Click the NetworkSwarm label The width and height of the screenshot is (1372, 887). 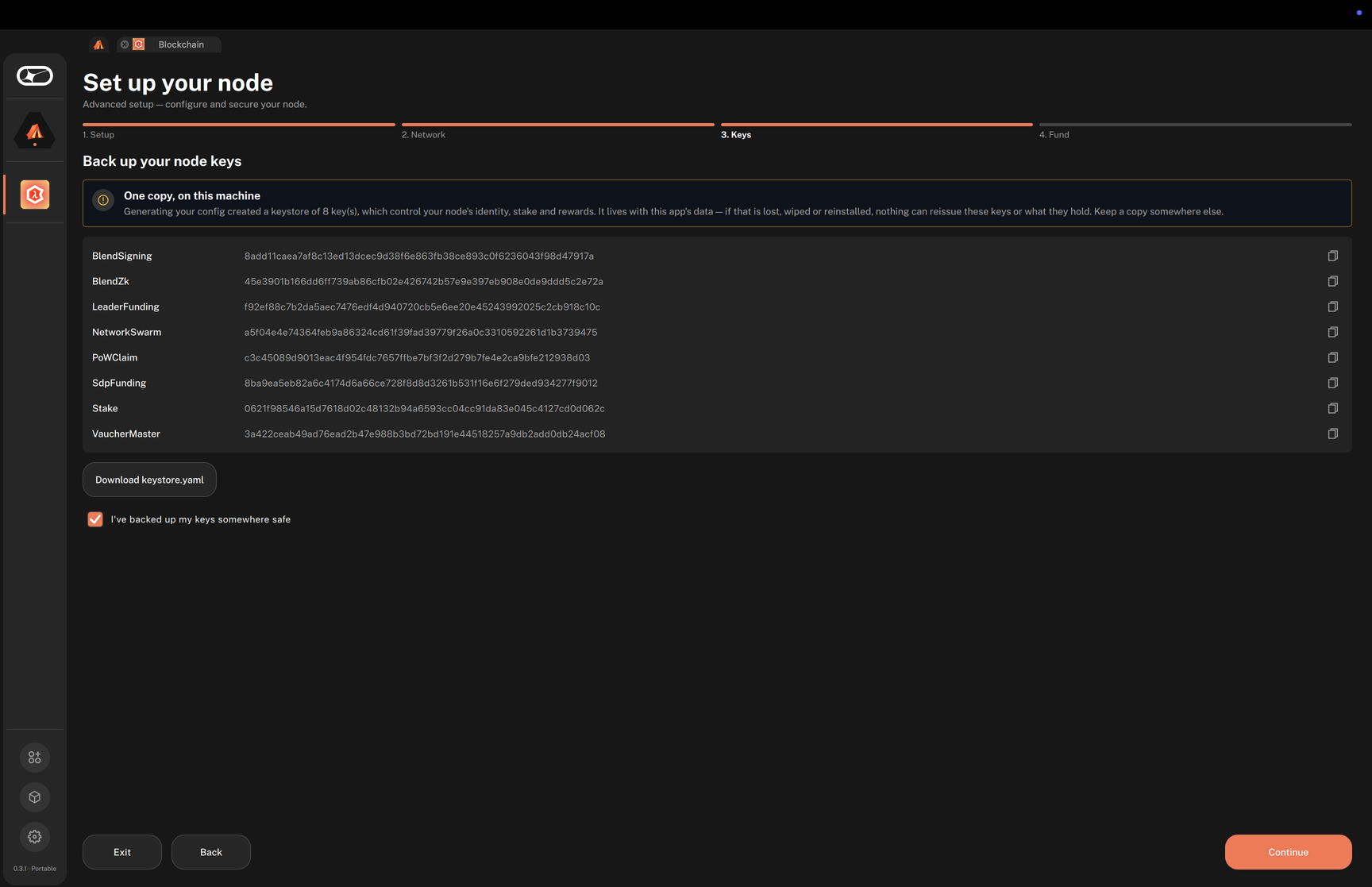pos(127,332)
